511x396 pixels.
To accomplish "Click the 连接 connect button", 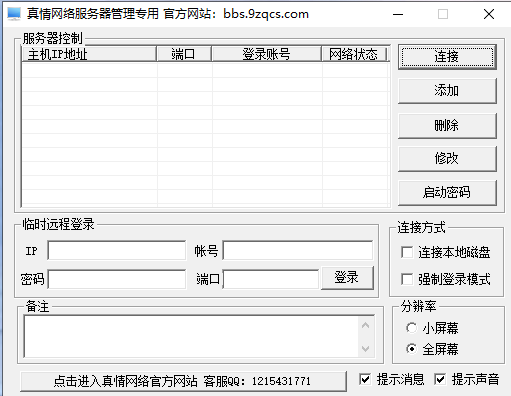I will (447, 57).
